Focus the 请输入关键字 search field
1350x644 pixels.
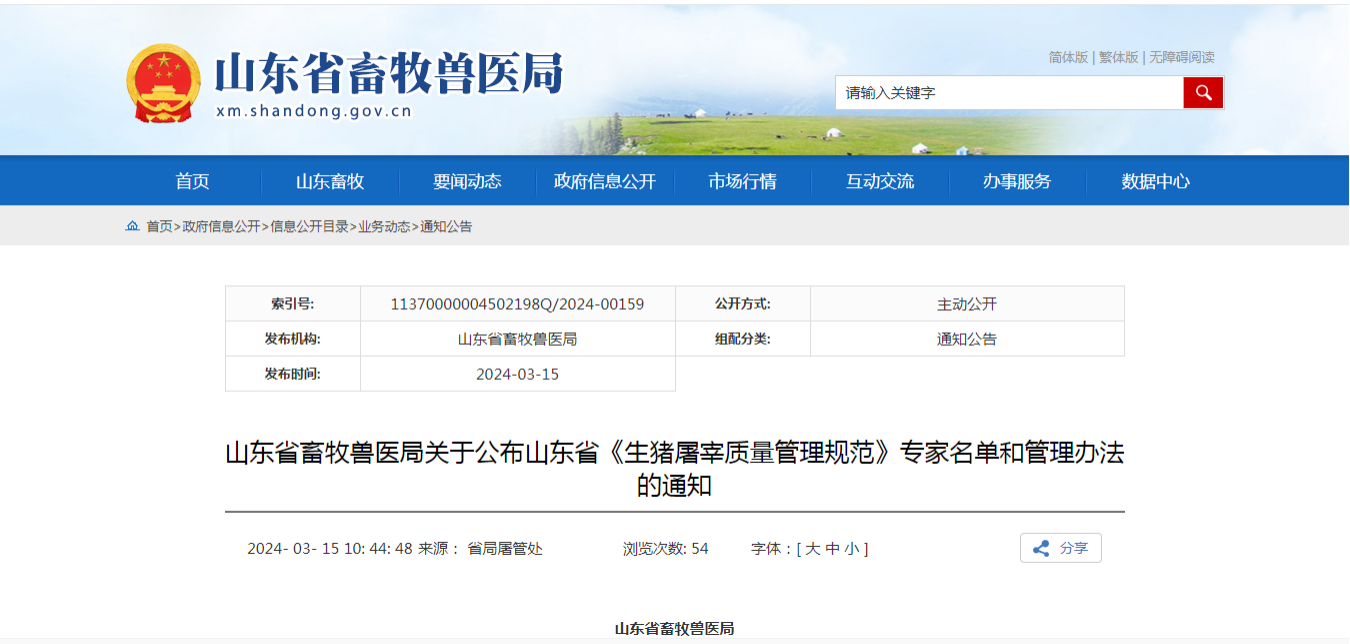click(1009, 93)
